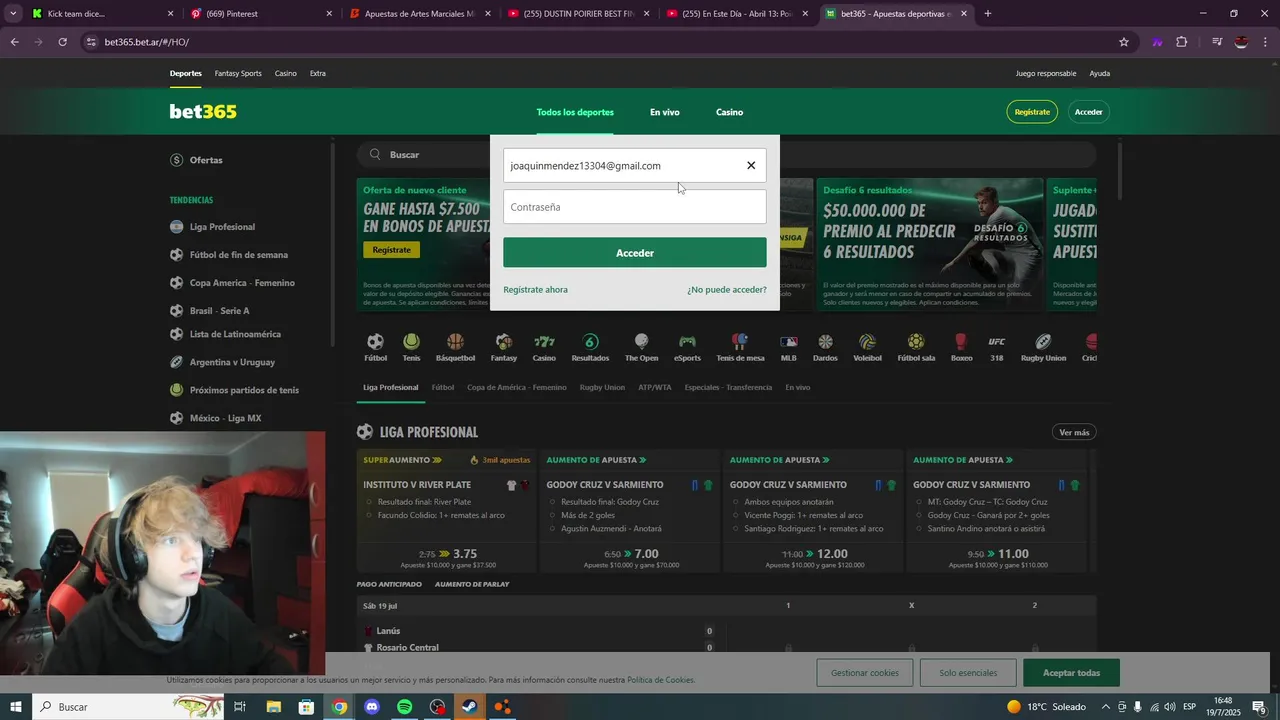Select the Dardos icon
Screen dimensions: 1280x720
[825, 347]
